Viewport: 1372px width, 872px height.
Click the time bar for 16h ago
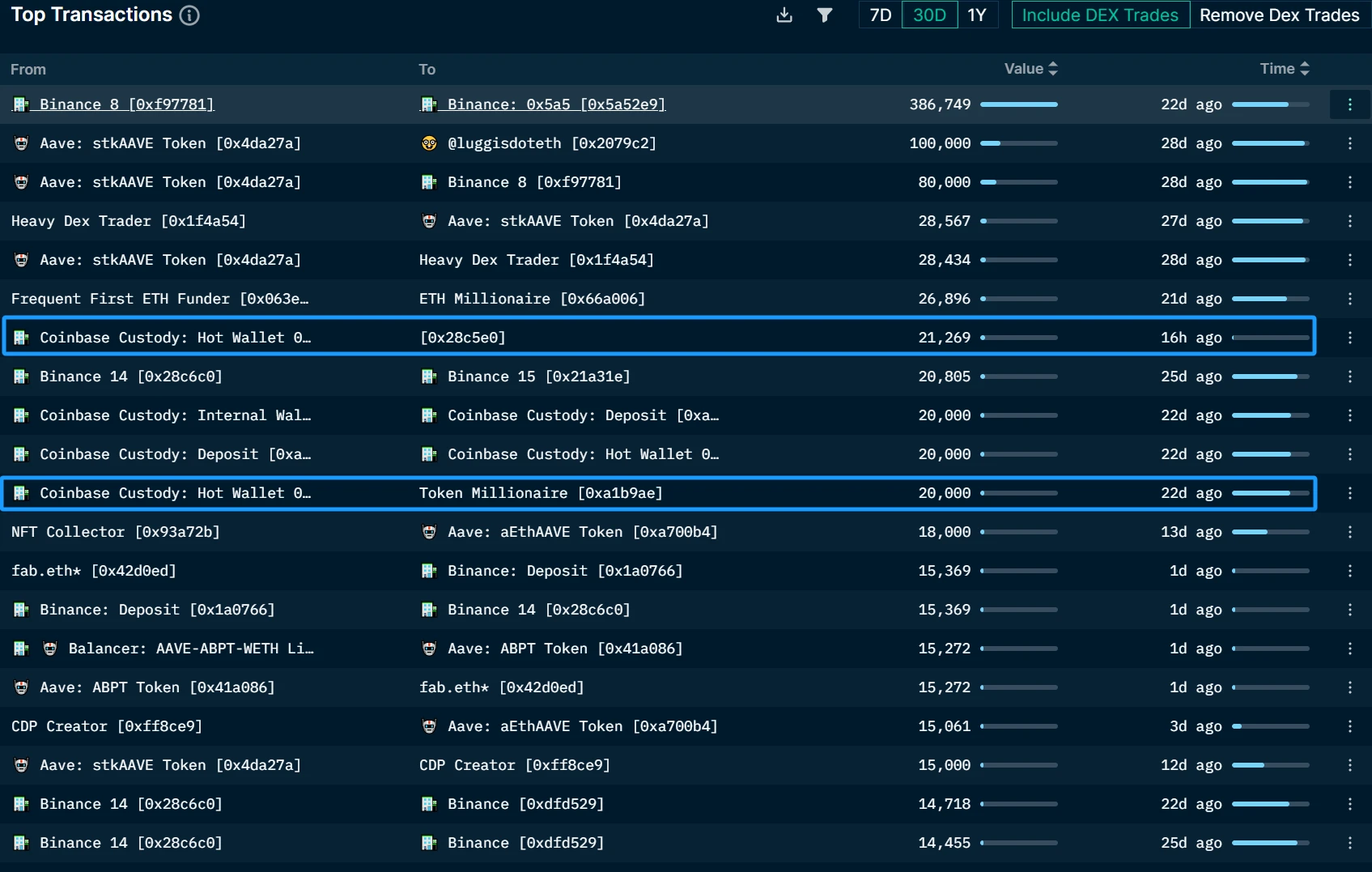pyautogui.click(x=1271, y=338)
